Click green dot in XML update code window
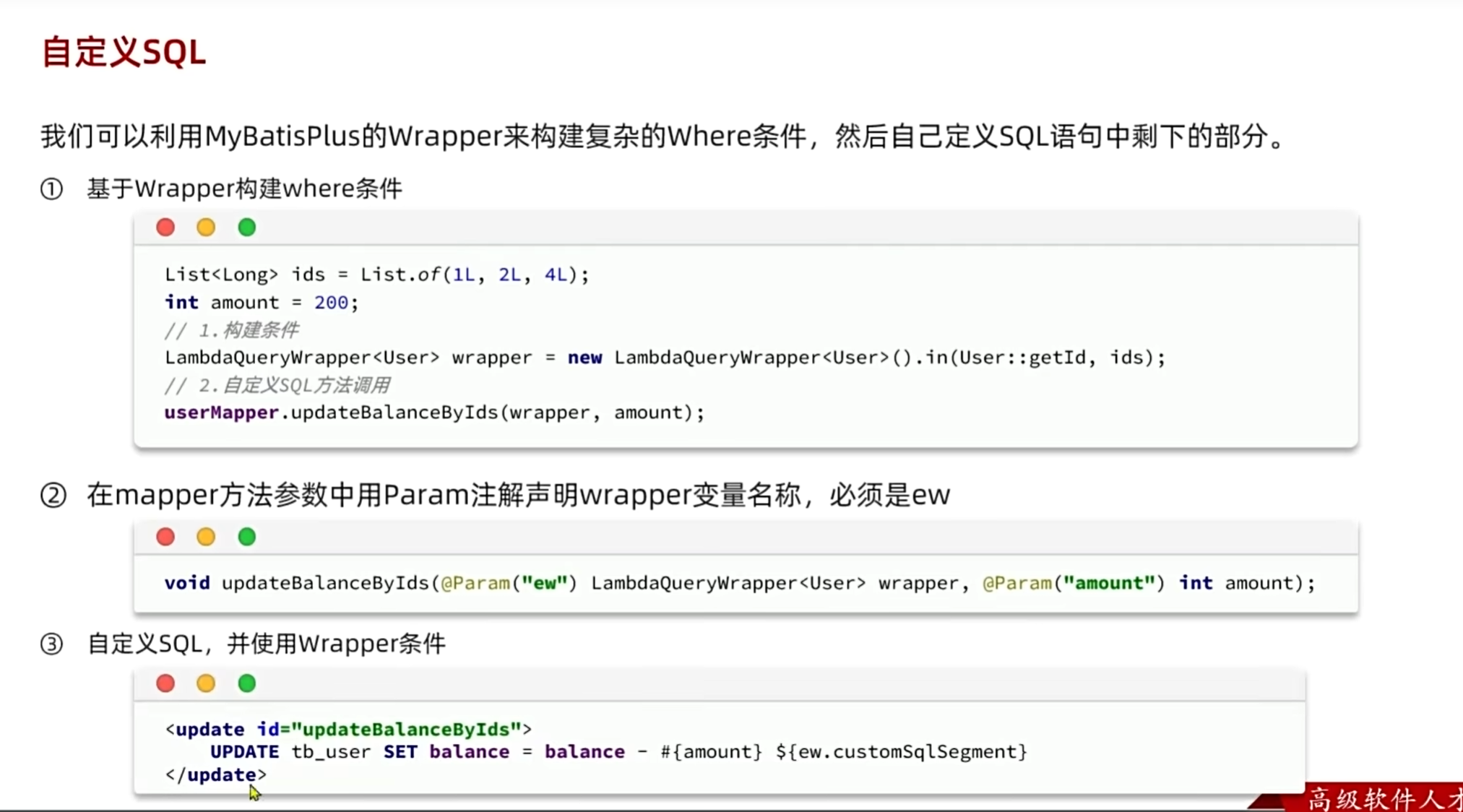Viewport: 1463px width, 812px height. (x=247, y=683)
